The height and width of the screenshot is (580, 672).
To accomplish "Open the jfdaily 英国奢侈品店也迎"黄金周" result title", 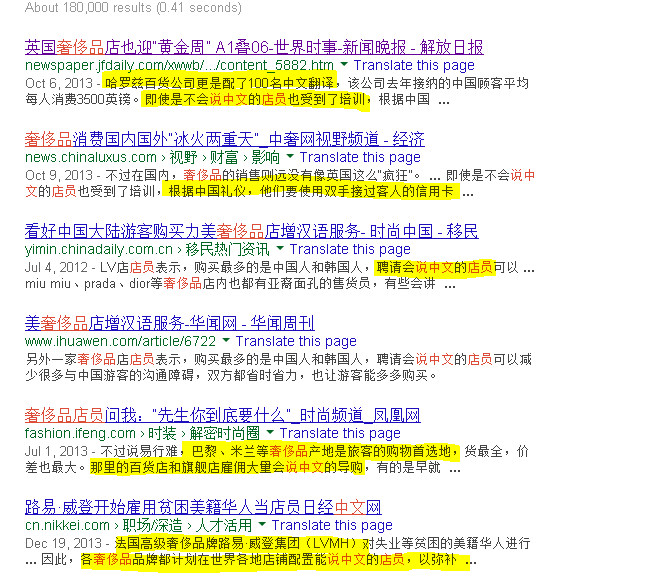I will 254,47.
